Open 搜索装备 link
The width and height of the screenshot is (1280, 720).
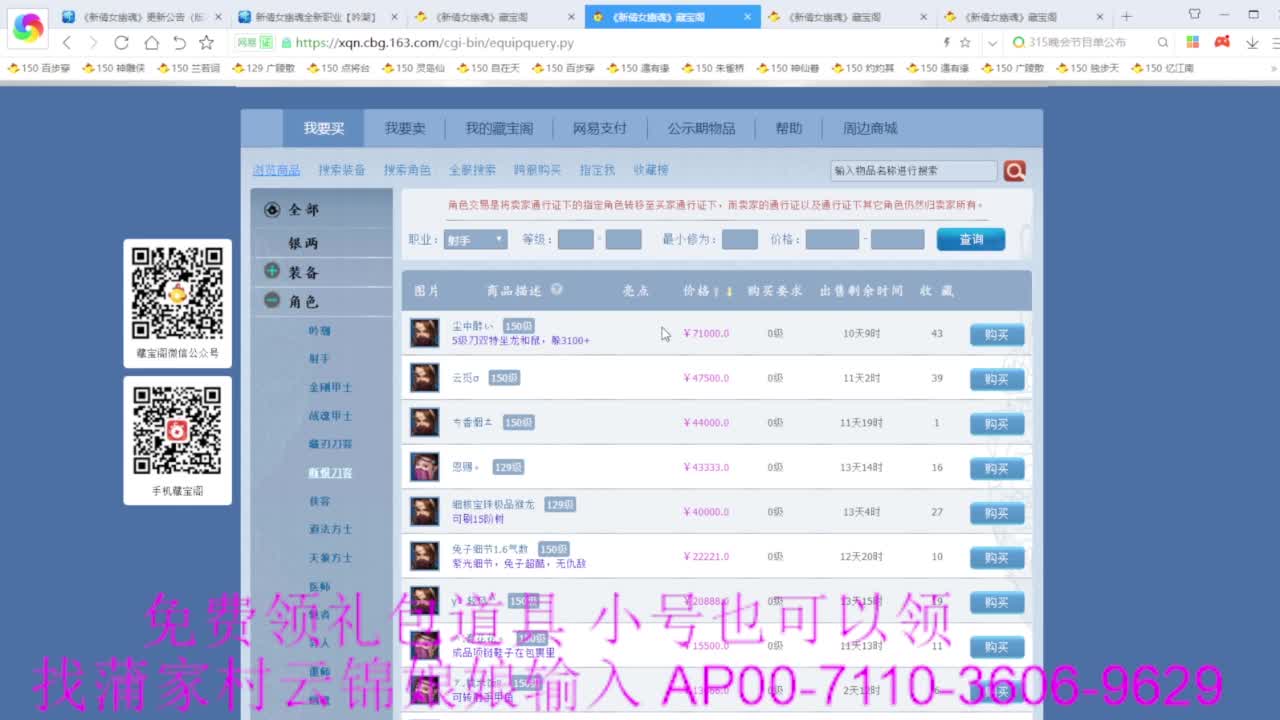click(342, 171)
